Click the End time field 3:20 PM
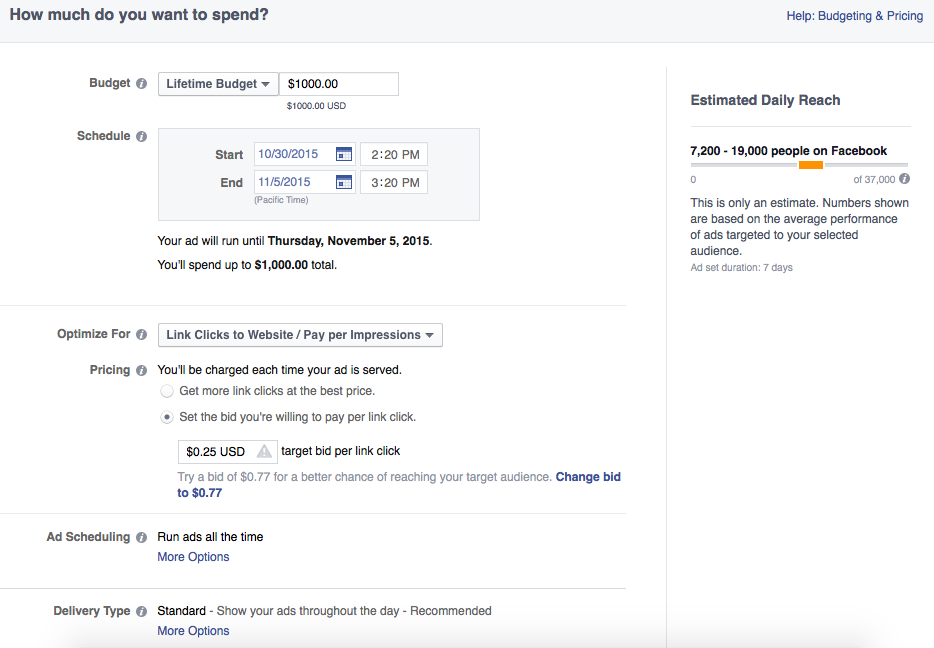Screen dimensions: 934x648 [x=394, y=182]
